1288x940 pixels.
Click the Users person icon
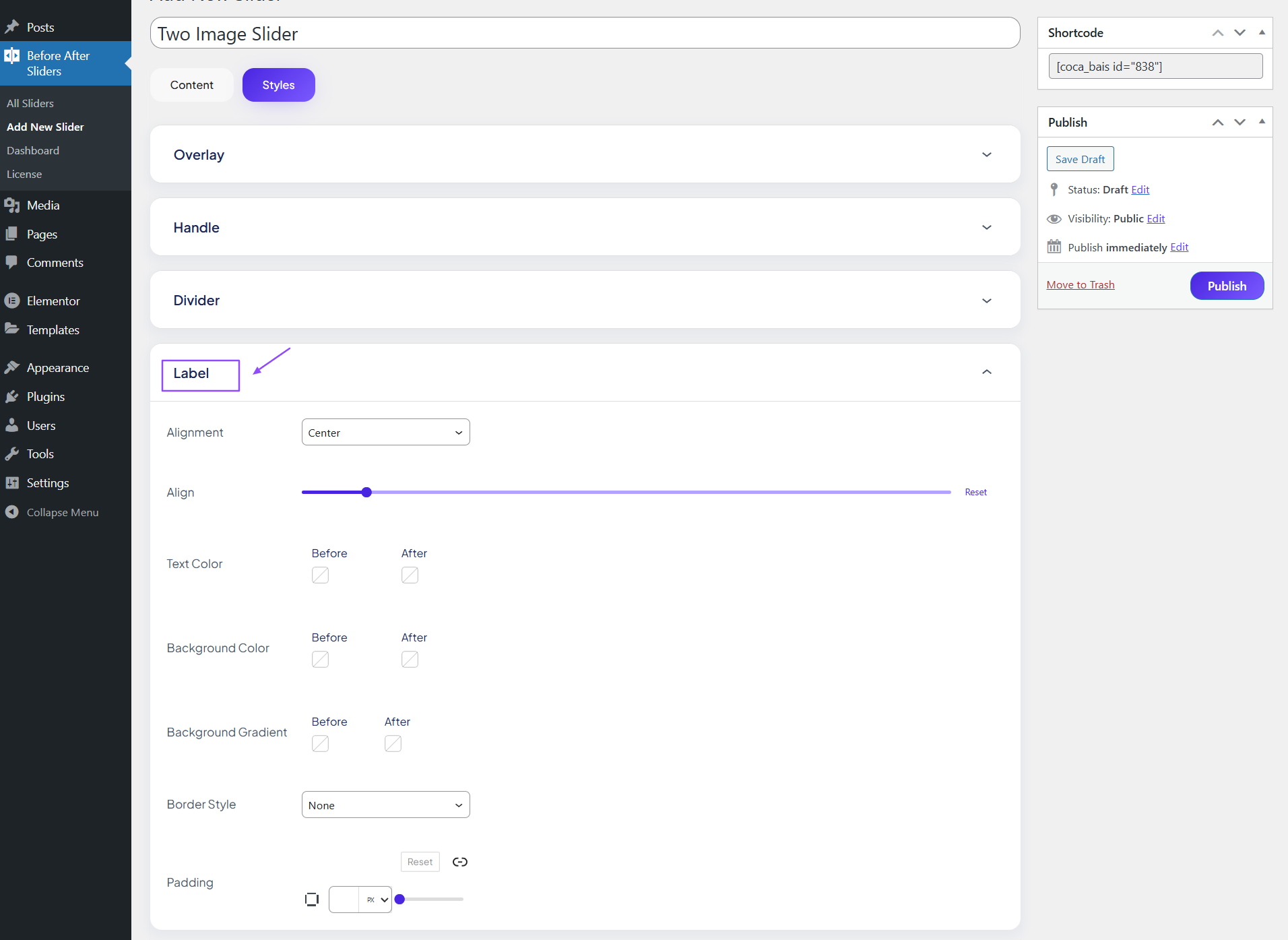[x=12, y=425]
